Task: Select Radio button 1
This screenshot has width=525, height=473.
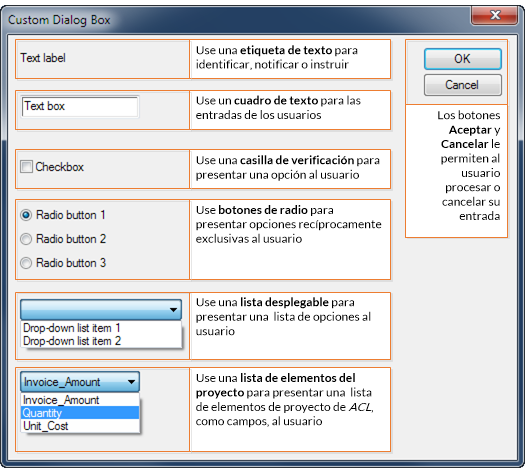Action: pos(26,215)
